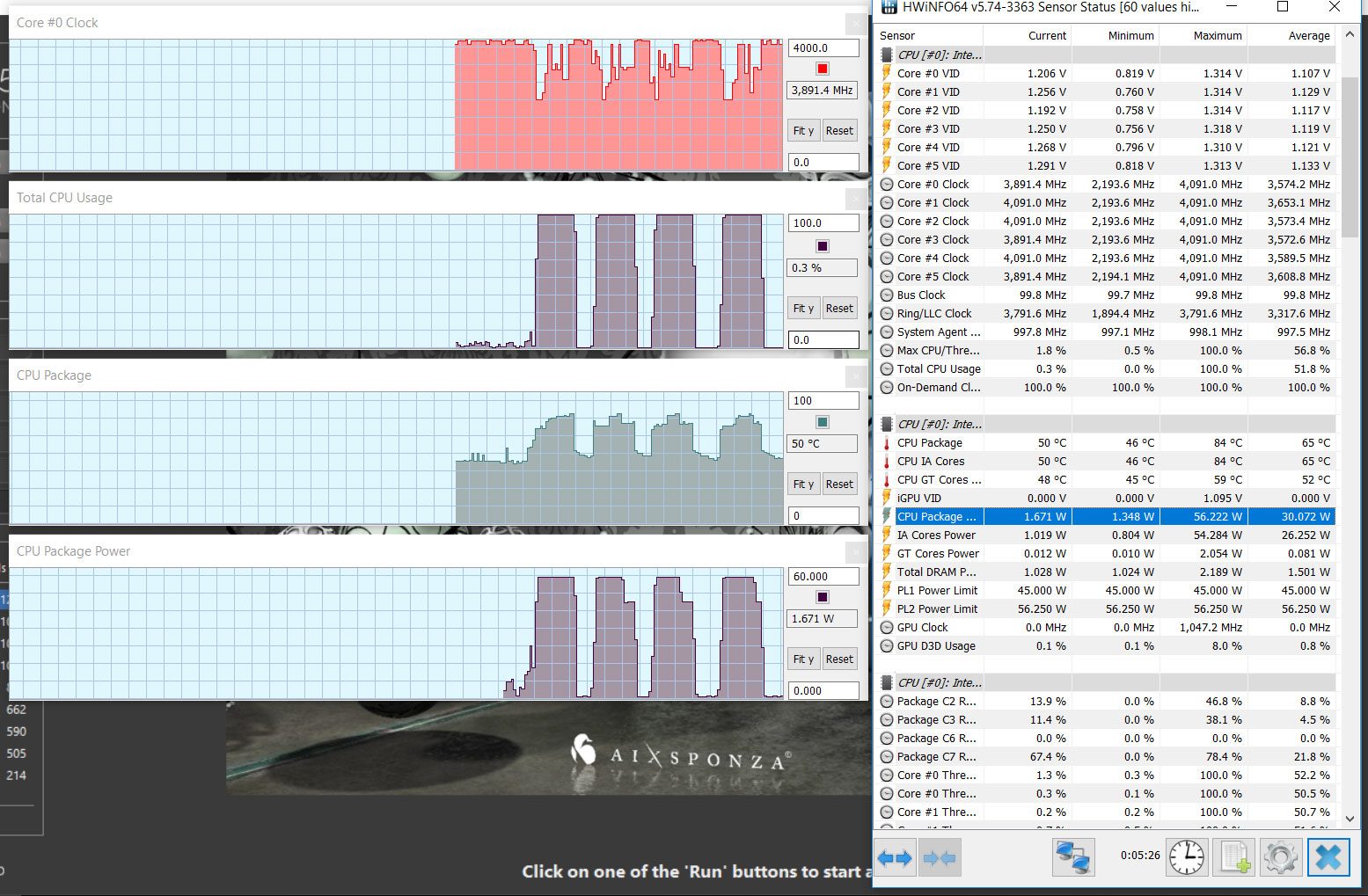This screenshot has height=896, width=1368.
Task: Click the blue X close sensors icon
Action: point(1328,857)
